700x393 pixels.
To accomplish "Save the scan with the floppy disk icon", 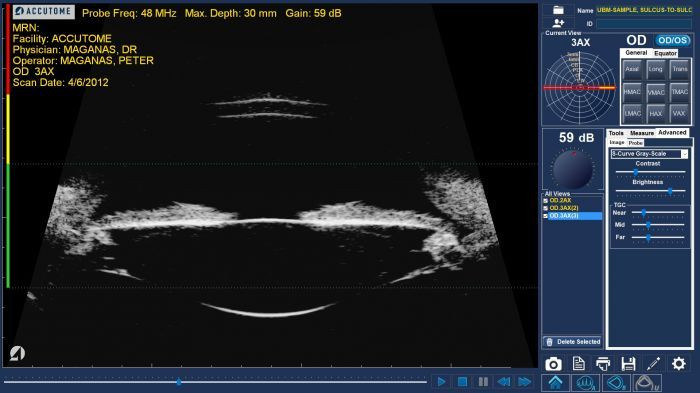I will 628,364.
